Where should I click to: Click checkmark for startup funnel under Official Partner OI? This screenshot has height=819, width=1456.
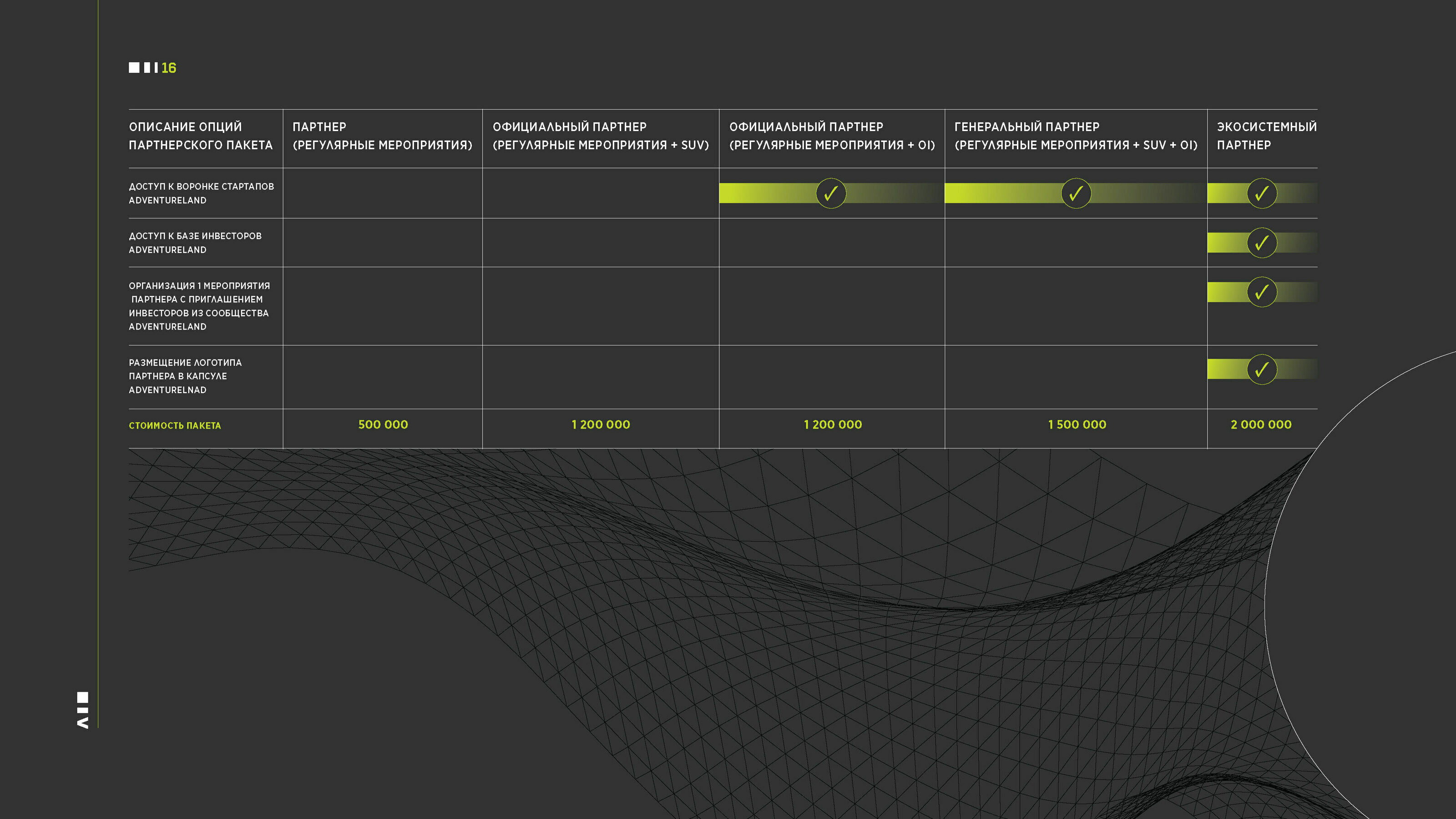[x=830, y=193]
